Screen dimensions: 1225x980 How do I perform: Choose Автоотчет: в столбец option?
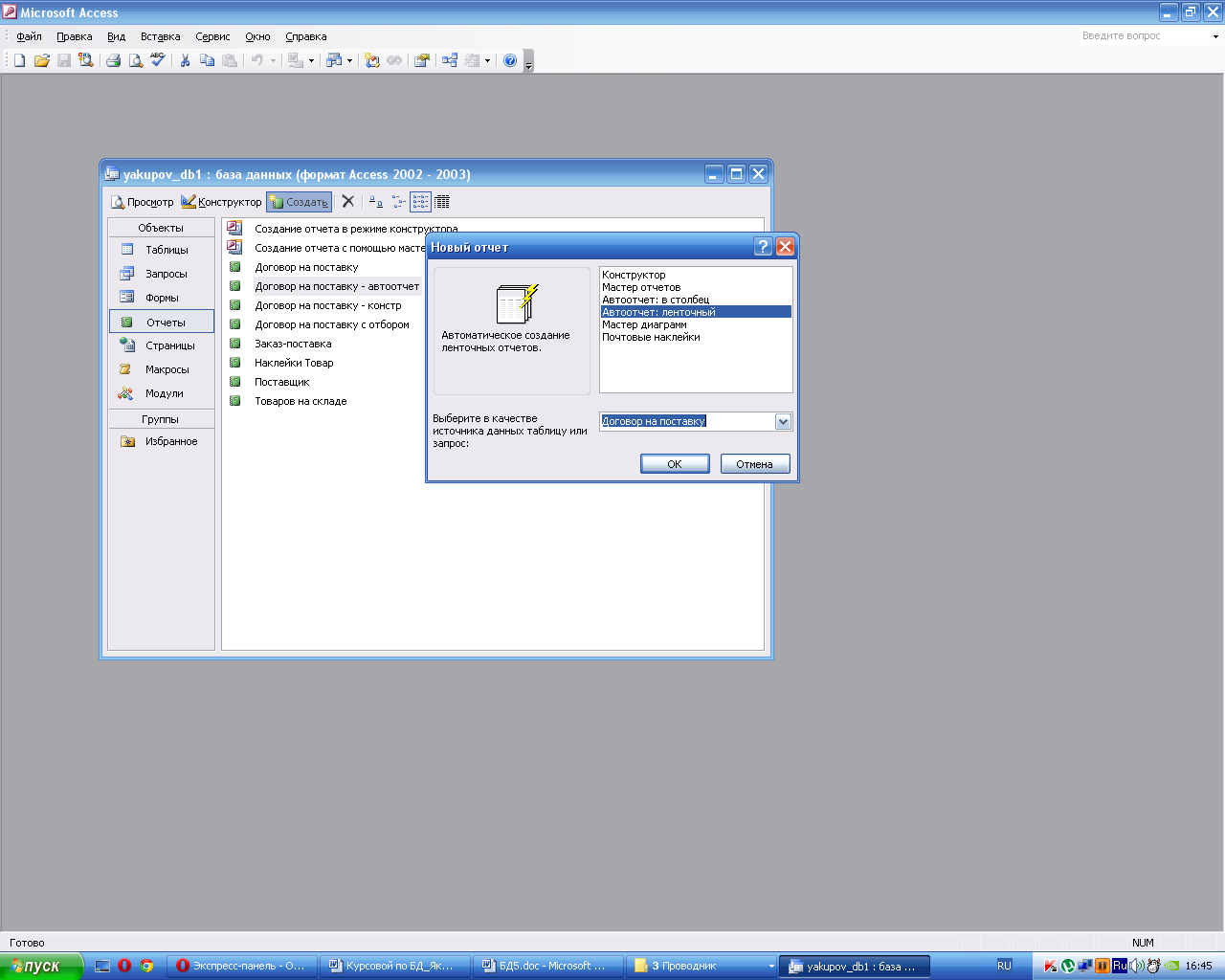(696, 300)
